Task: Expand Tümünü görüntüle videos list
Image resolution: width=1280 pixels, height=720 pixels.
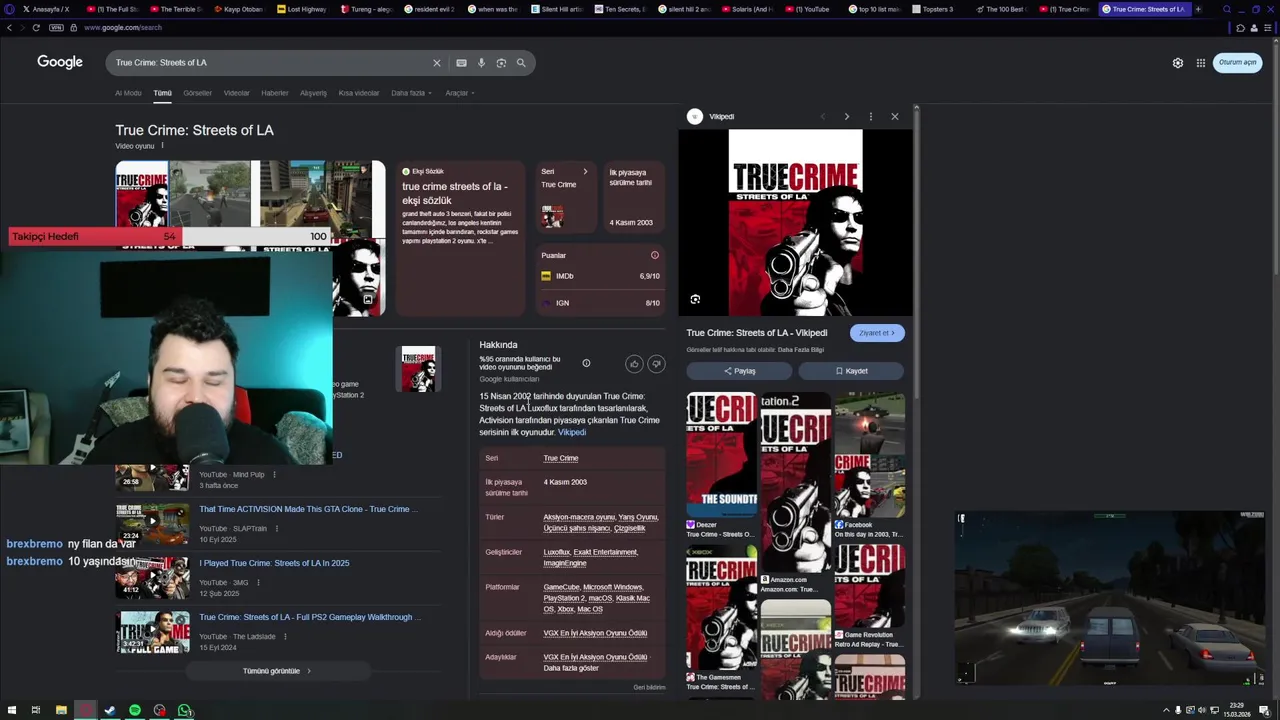Action: click(x=277, y=671)
